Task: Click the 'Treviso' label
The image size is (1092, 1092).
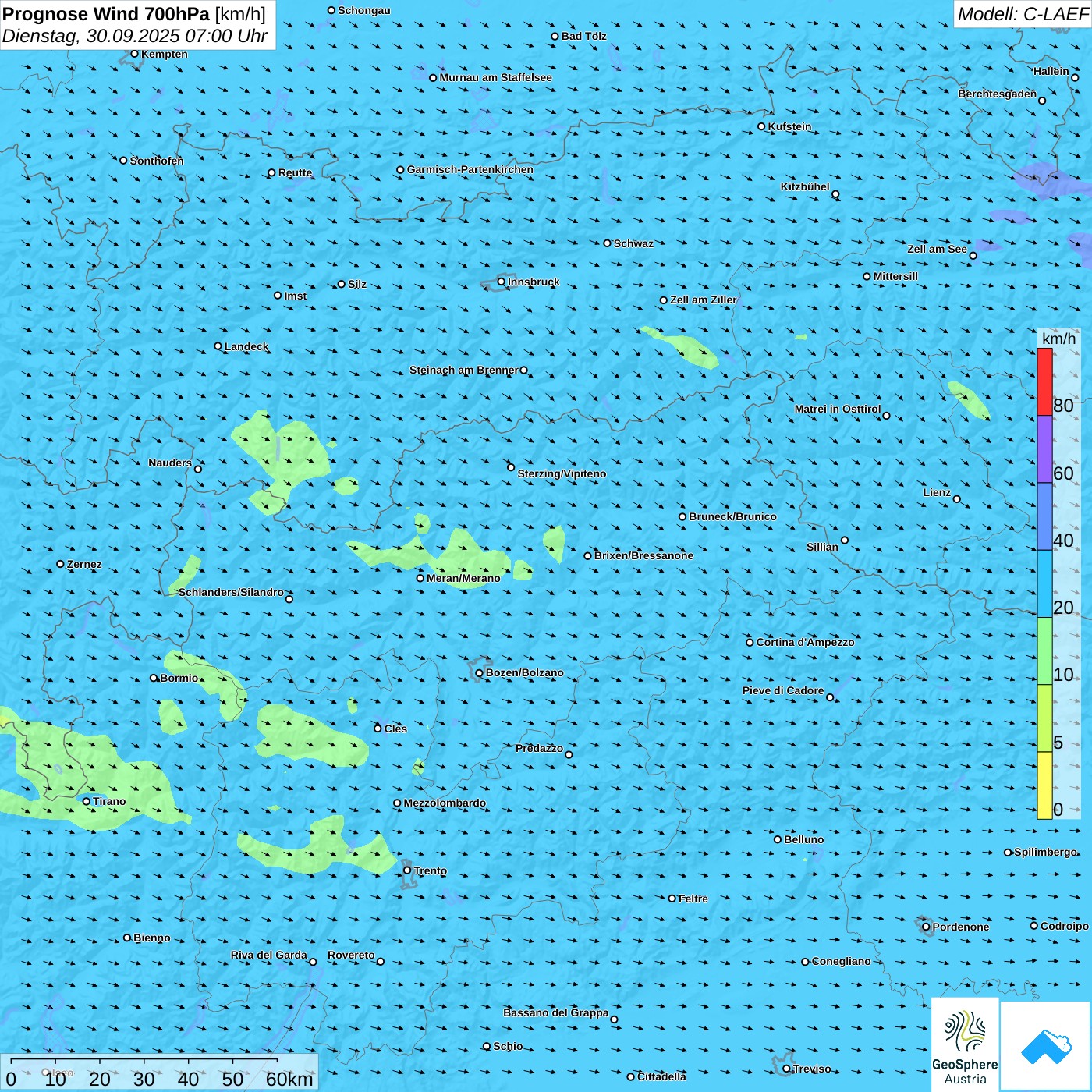Action: tap(812, 1069)
